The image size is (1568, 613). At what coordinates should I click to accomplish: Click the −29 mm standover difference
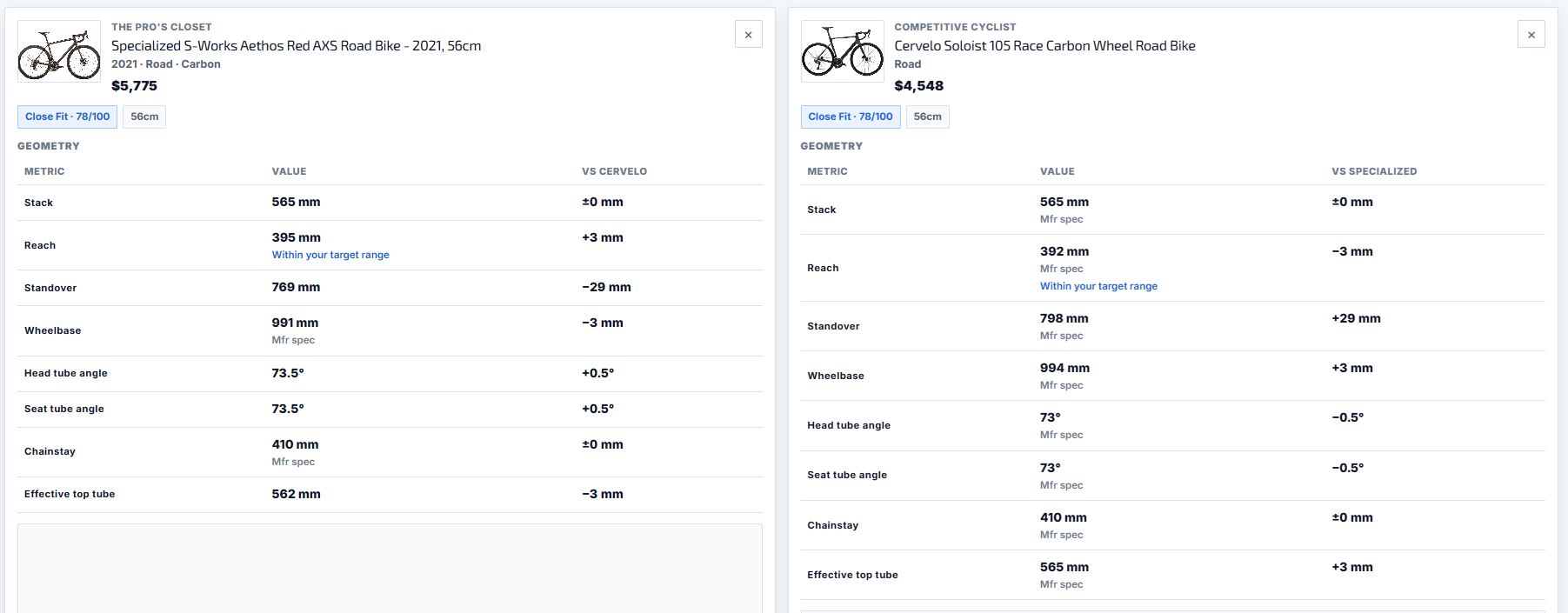tap(606, 287)
